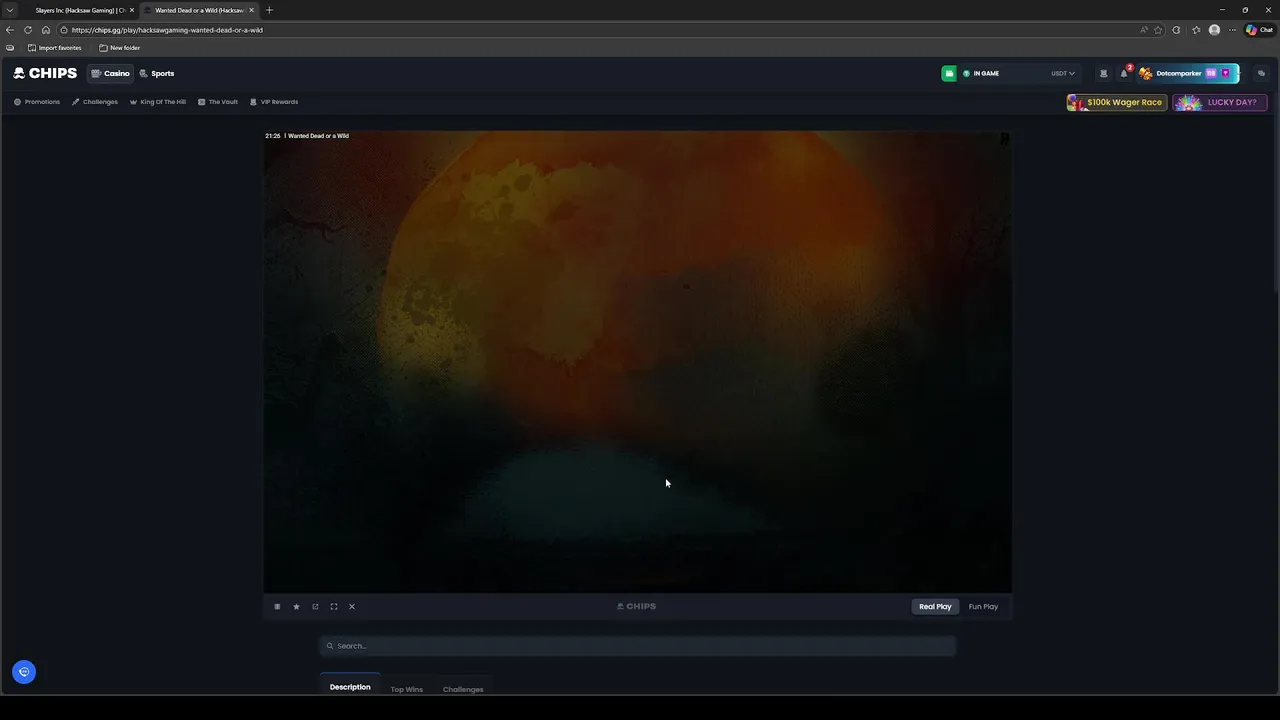Close the game with X icon
Viewport: 1280px width, 720px height.
tap(352, 606)
